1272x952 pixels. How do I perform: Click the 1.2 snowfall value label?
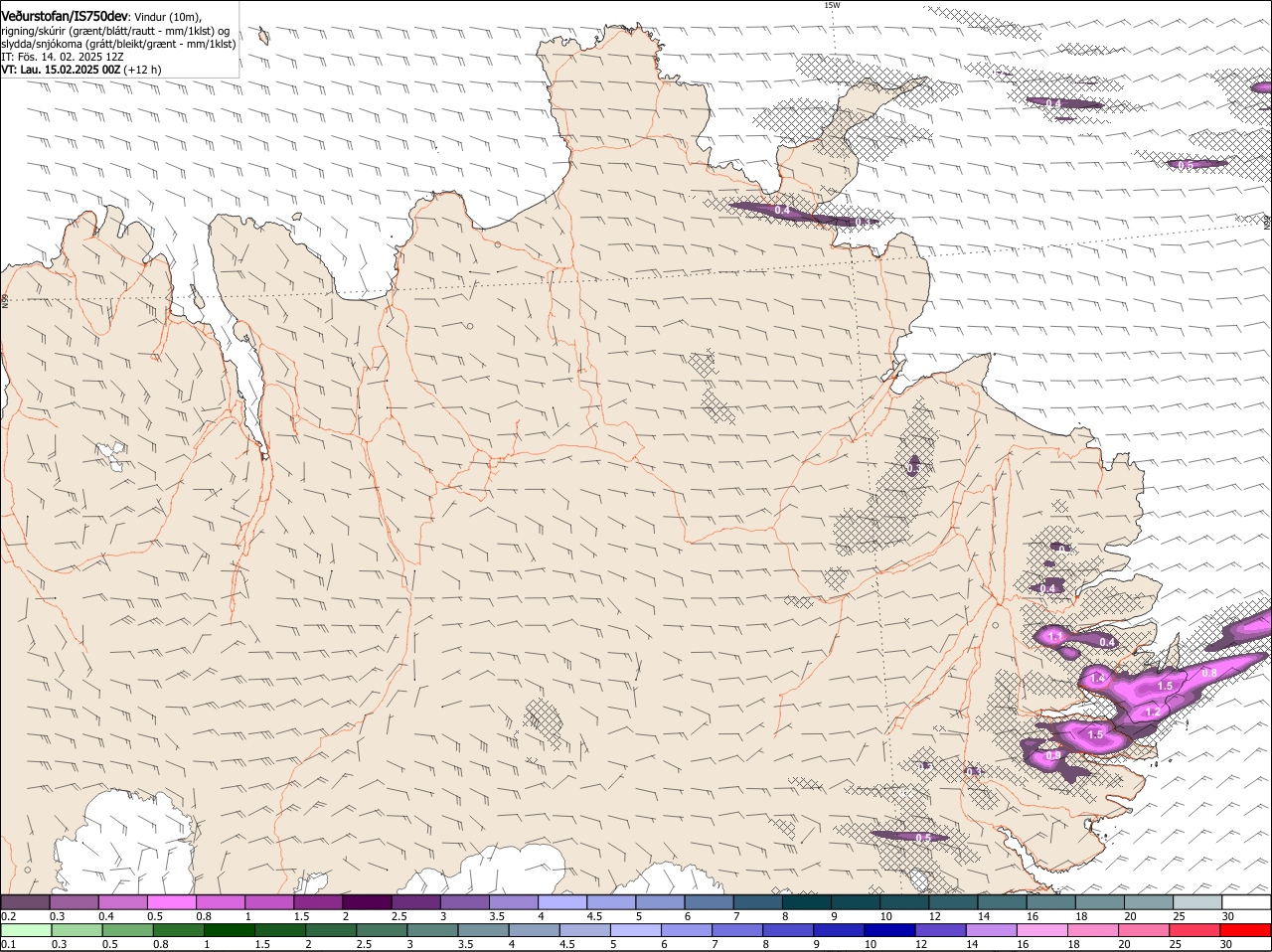(x=1153, y=712)
